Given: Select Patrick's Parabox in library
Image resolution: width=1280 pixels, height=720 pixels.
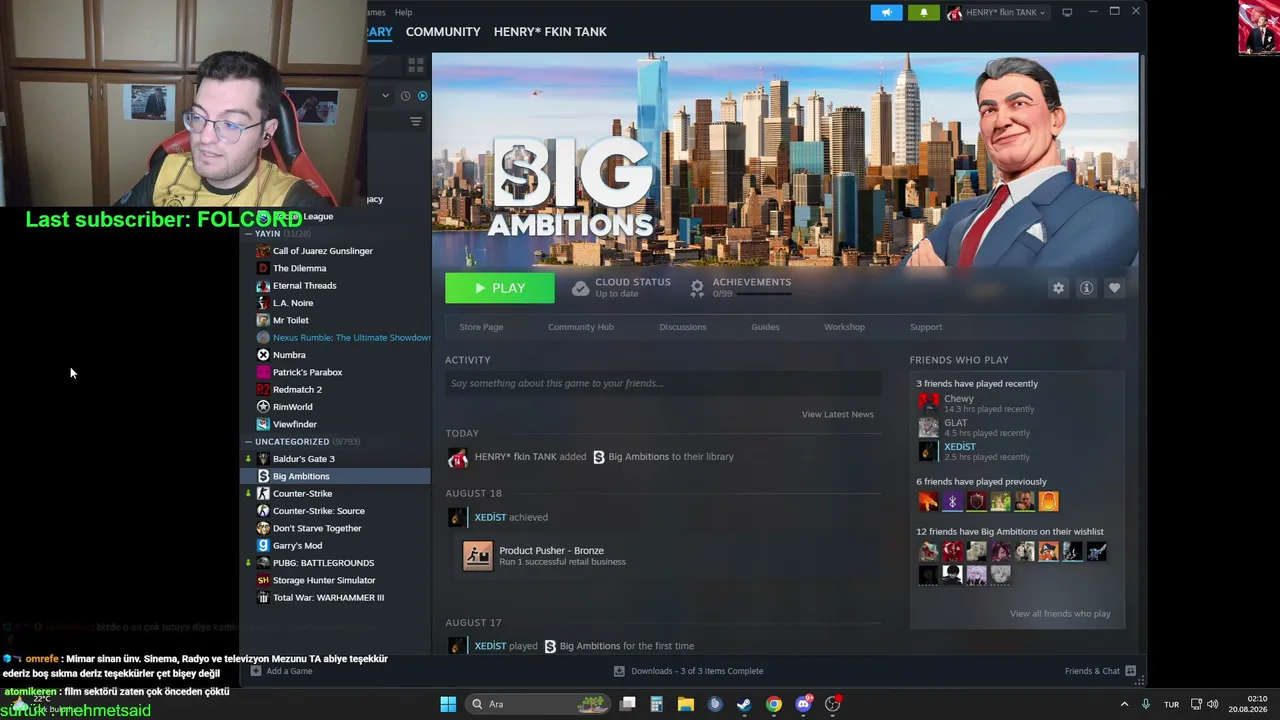Looking at the screenshot, I should coord(307,372).
